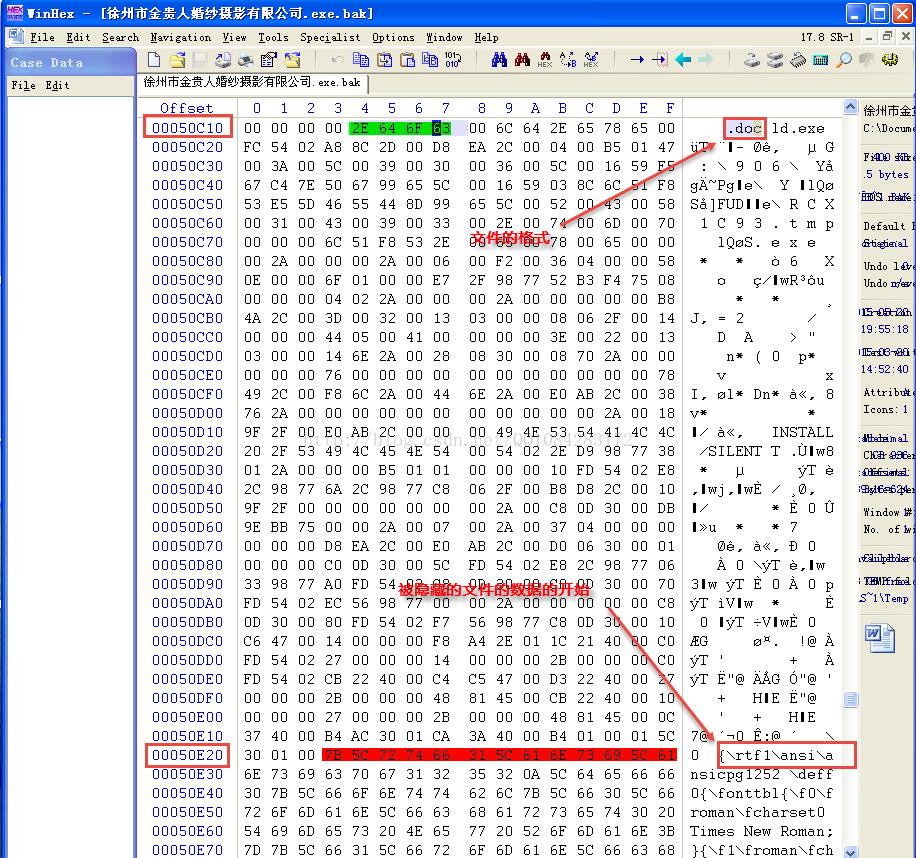Image resolution: width=916 pixels, height=858 pixels.
Task: Click the magnifier Analyze icon
Action: pos(844,60)
